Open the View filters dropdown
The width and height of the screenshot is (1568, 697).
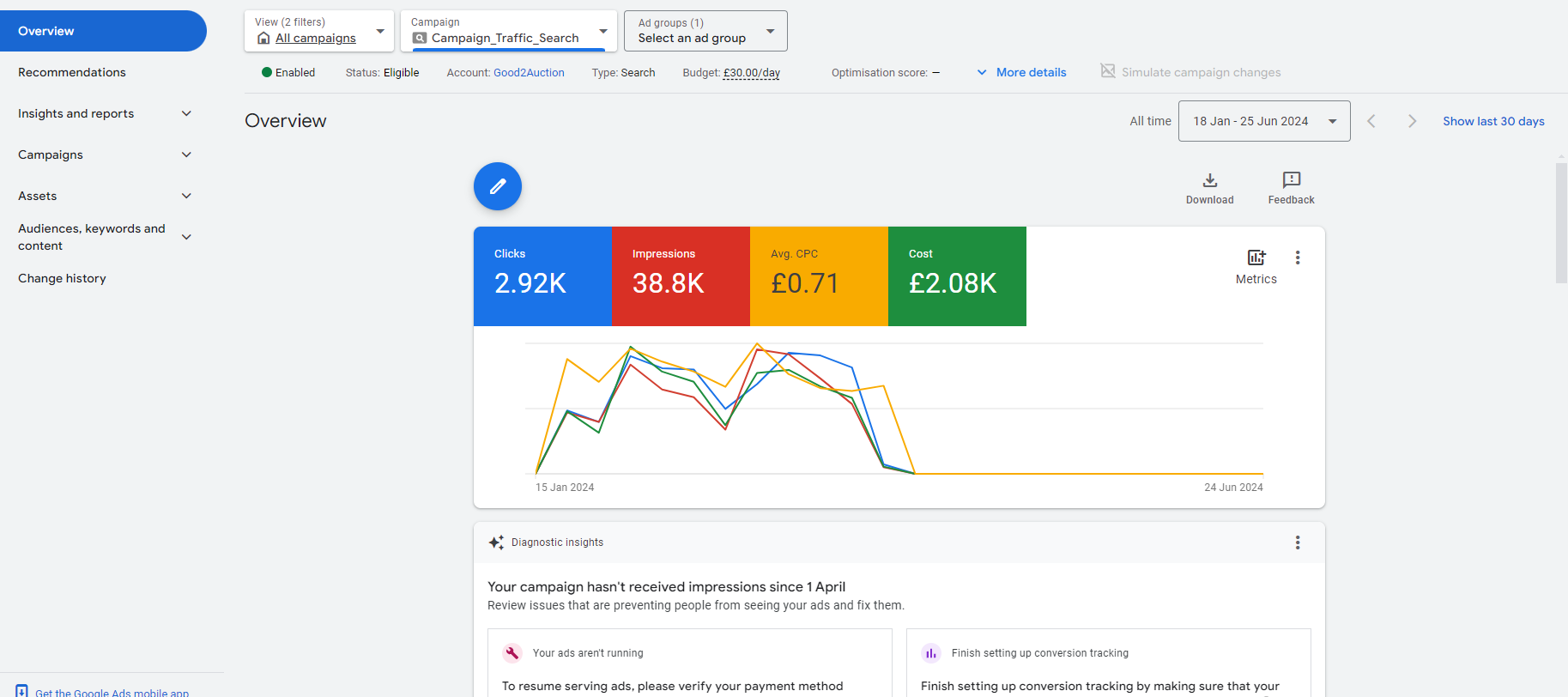[319, 31]
